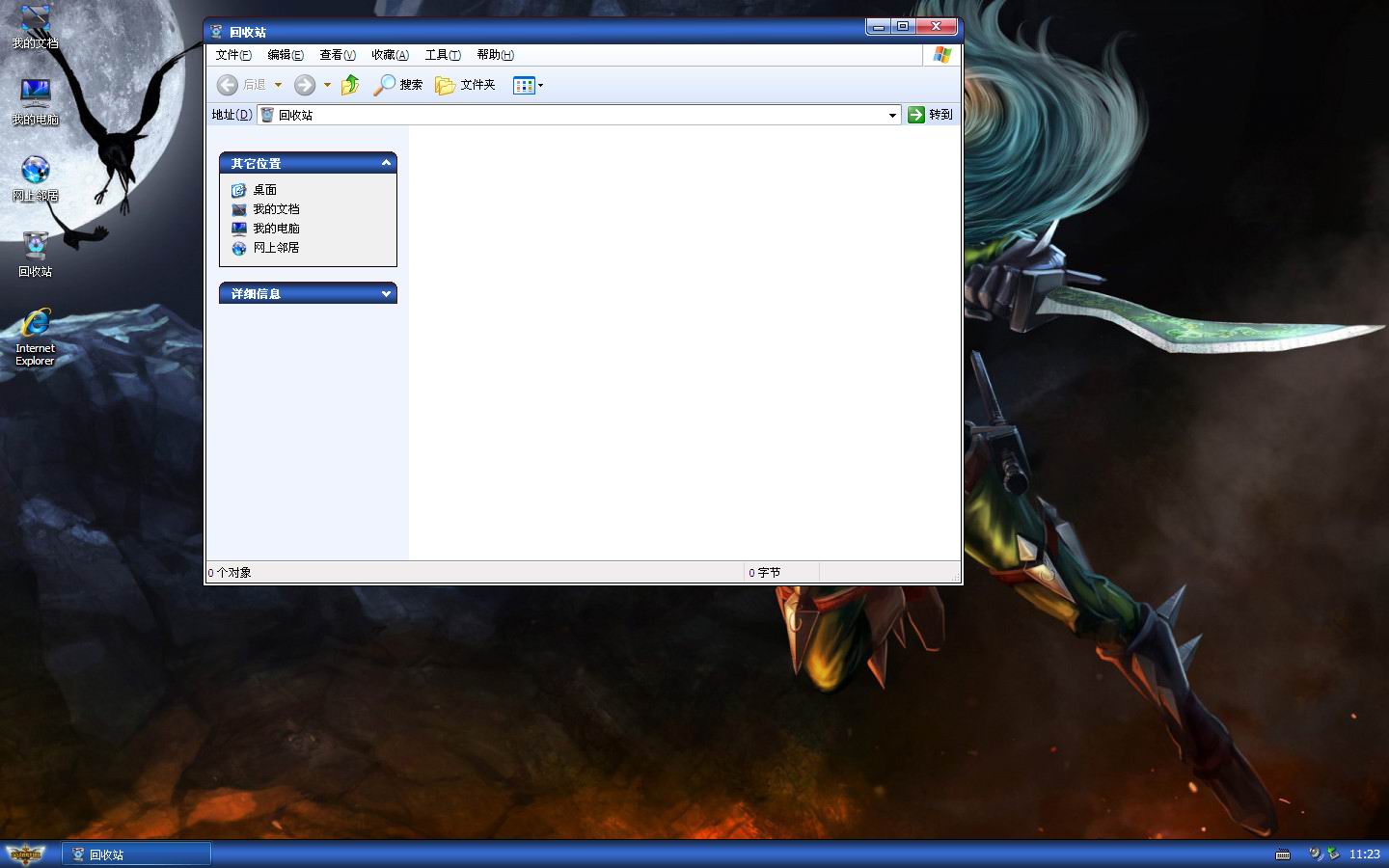
Task: Click the 0 个对象 status bar text
Action: click(230, 573)
